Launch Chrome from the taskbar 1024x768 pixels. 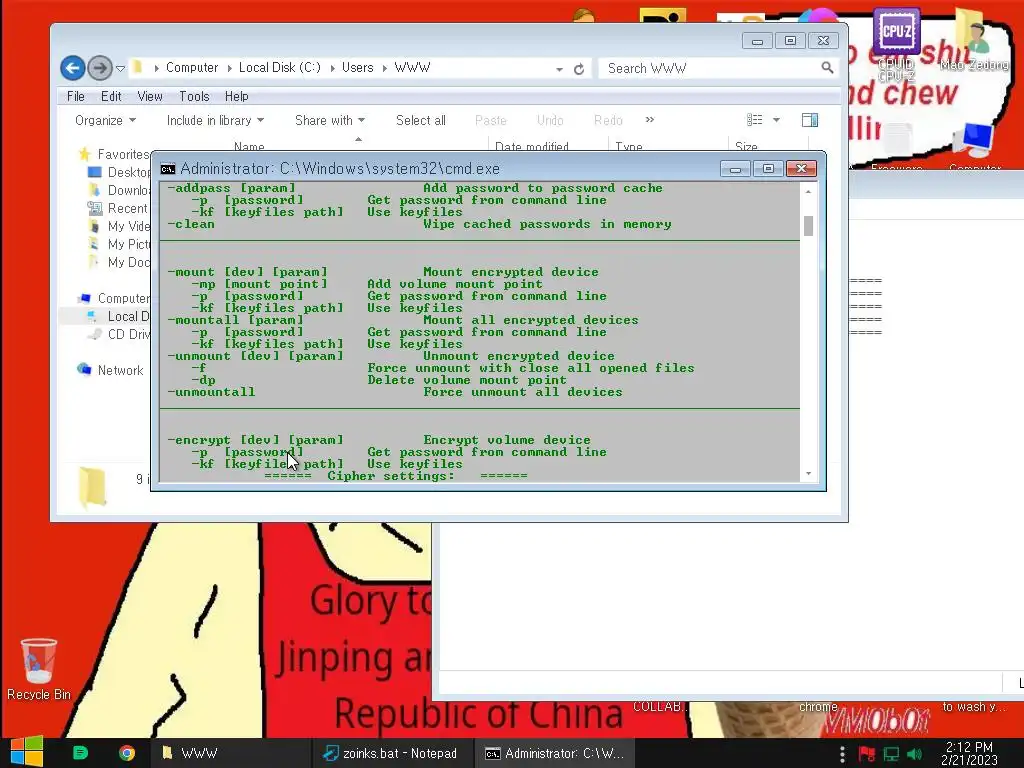pos(127,753)
